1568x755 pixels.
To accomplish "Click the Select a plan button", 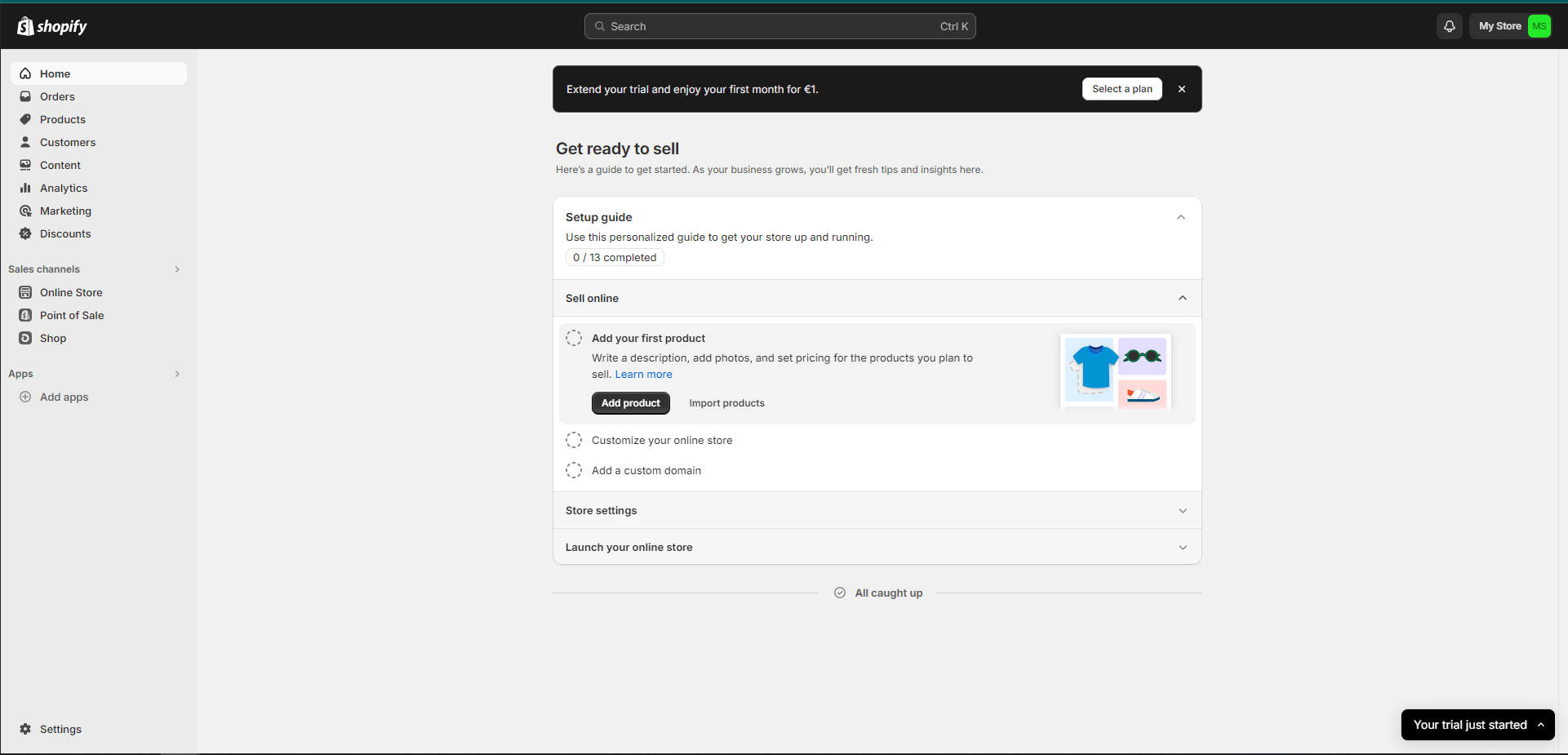I will coord(1122,89).
